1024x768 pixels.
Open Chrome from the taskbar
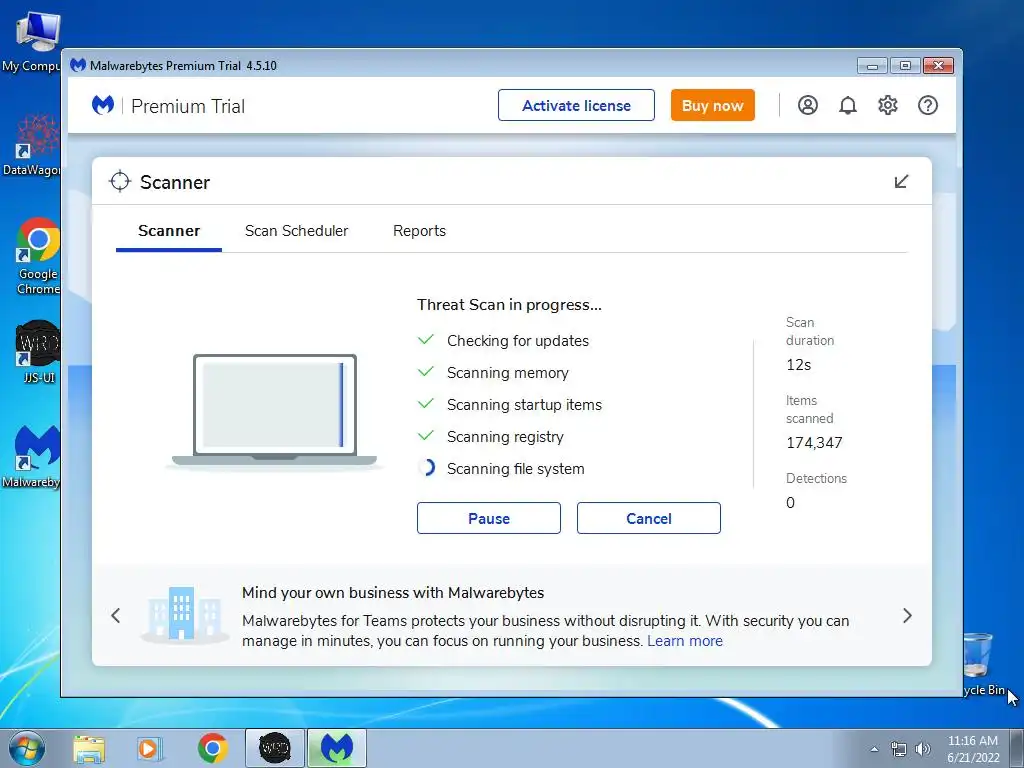point(213,748)
